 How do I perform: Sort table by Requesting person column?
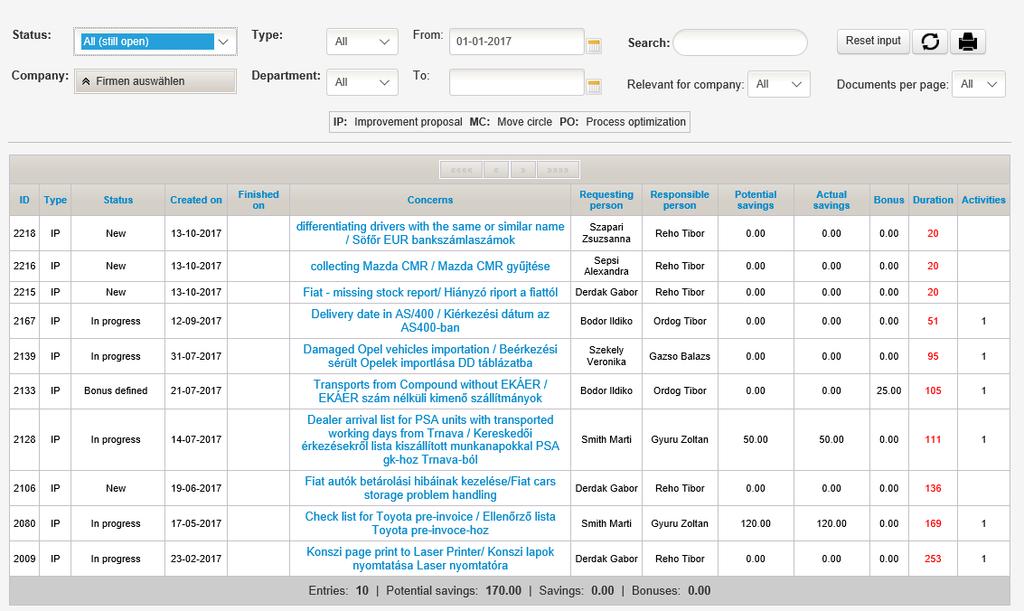(606, 200)
